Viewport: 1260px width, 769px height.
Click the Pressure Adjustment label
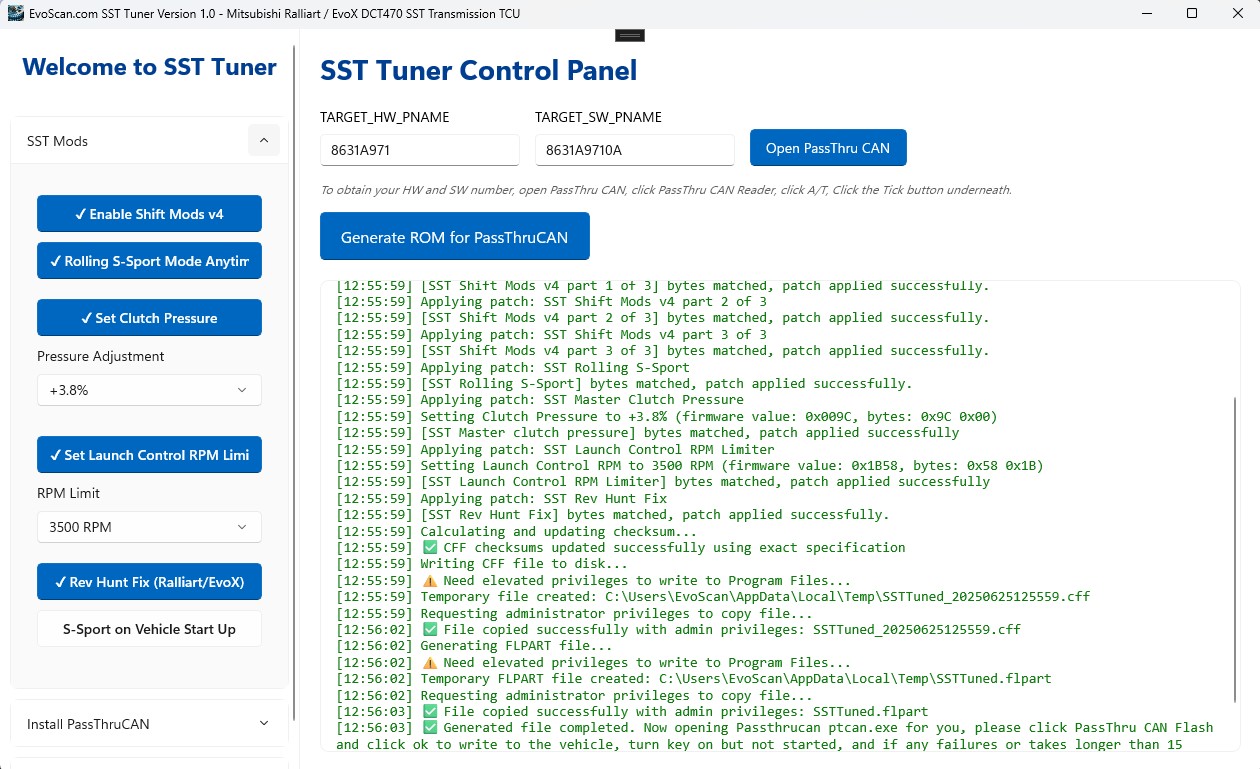(101, 356)
